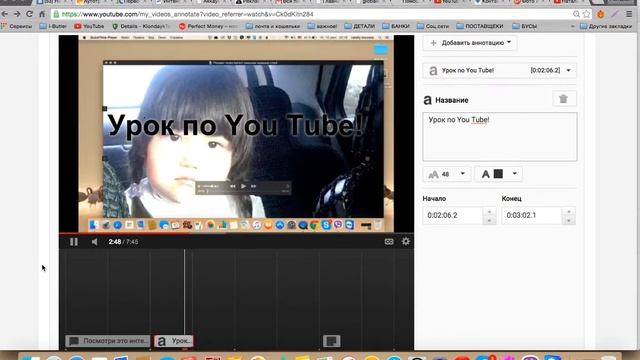
Task: Go forward in the browser
Action: [x=17, y=14]
